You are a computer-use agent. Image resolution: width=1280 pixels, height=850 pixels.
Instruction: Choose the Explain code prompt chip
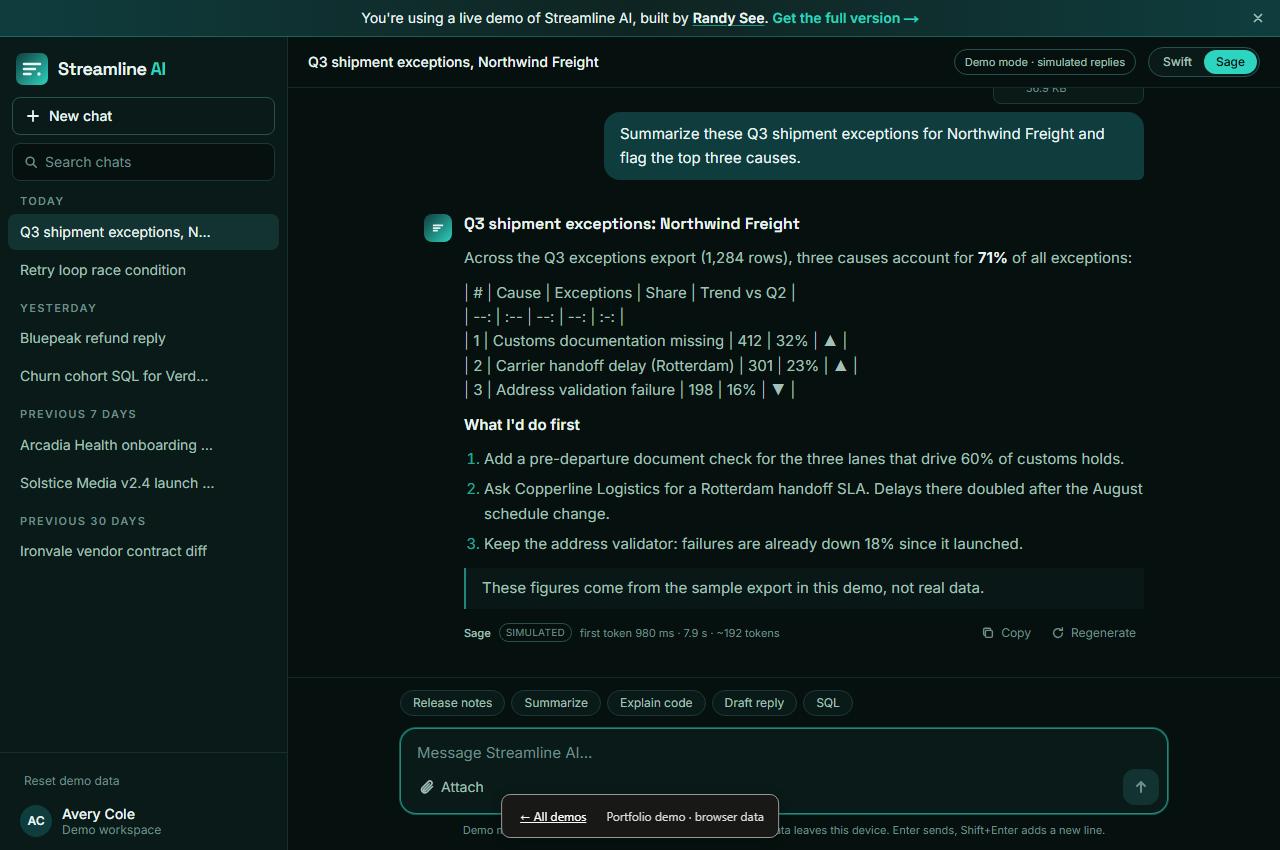[656, 703]
